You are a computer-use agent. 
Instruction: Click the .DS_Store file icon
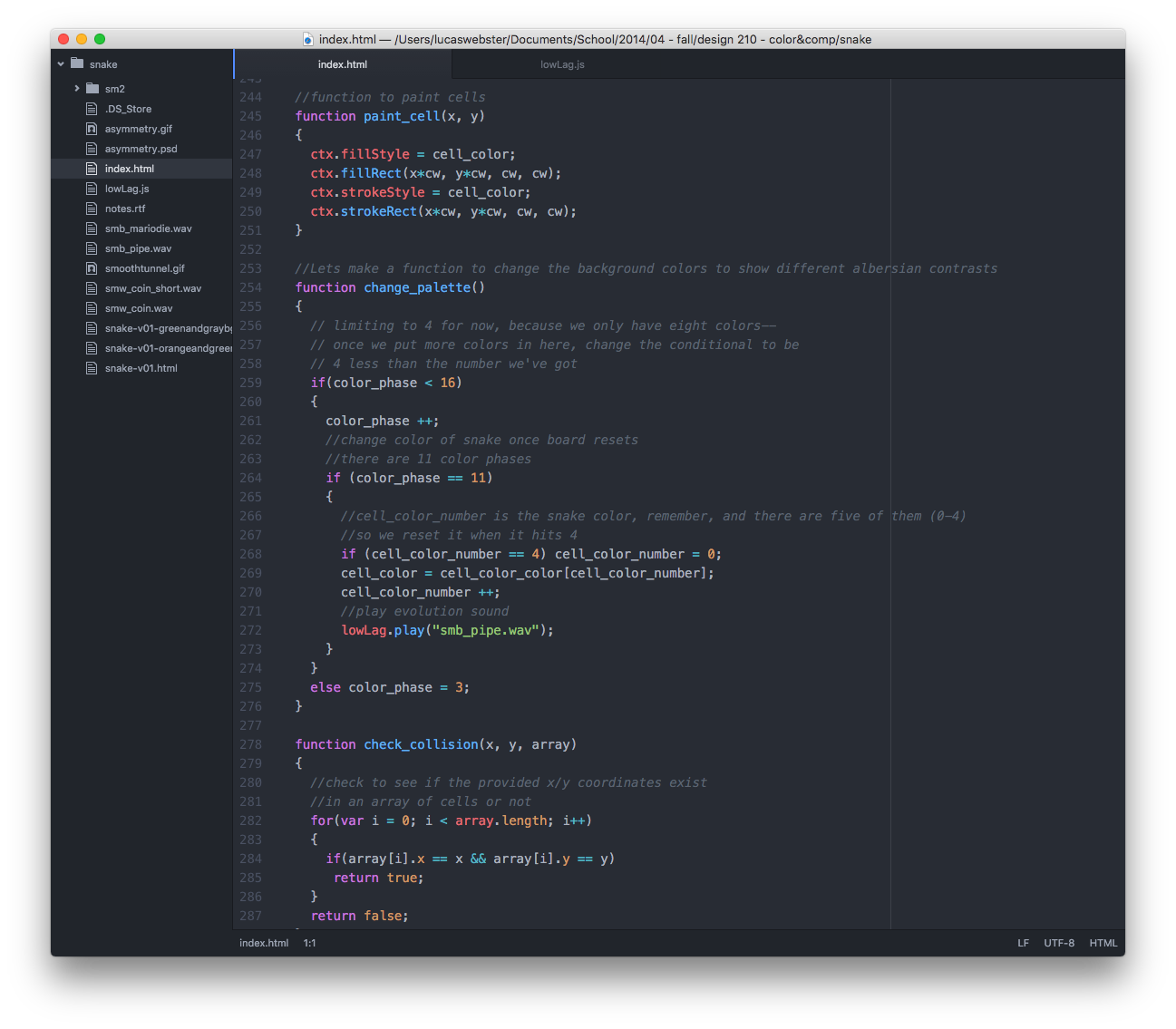[92, 109]
